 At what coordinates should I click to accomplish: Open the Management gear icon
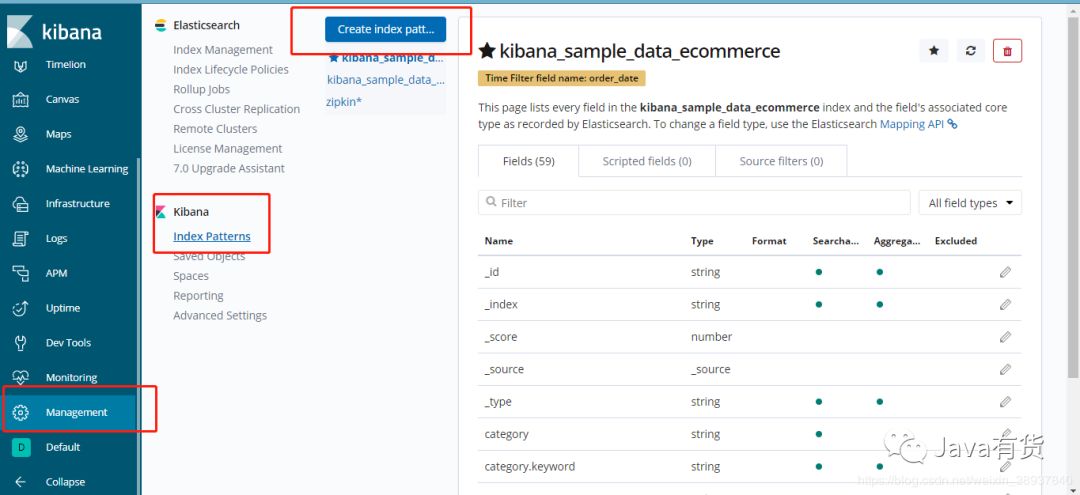[x=21, y=412]
